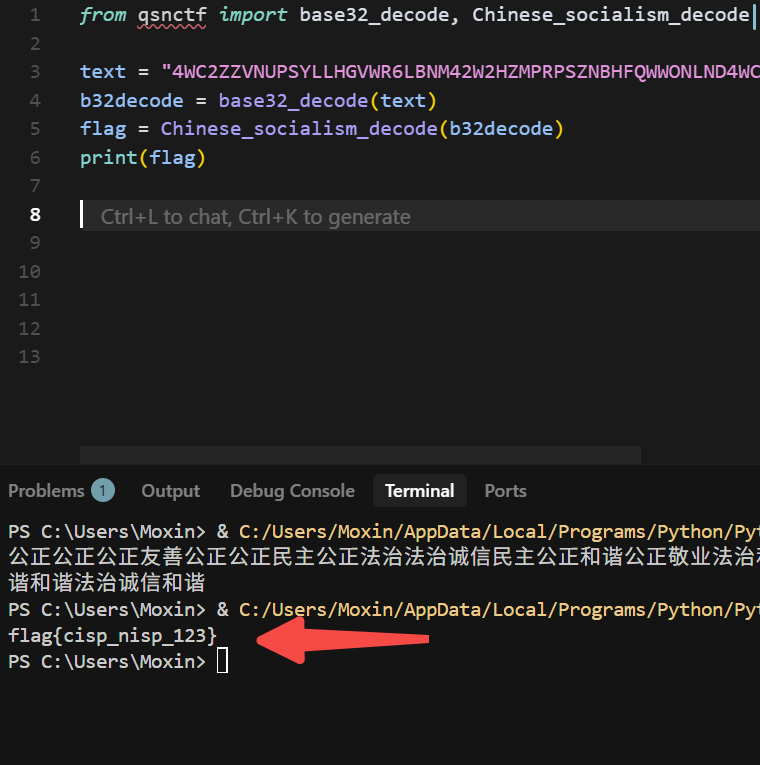Viewport: 760px width, 765px height.
Task: Click the base32 string literal on line 3
Action: click(x=460, y=72)
